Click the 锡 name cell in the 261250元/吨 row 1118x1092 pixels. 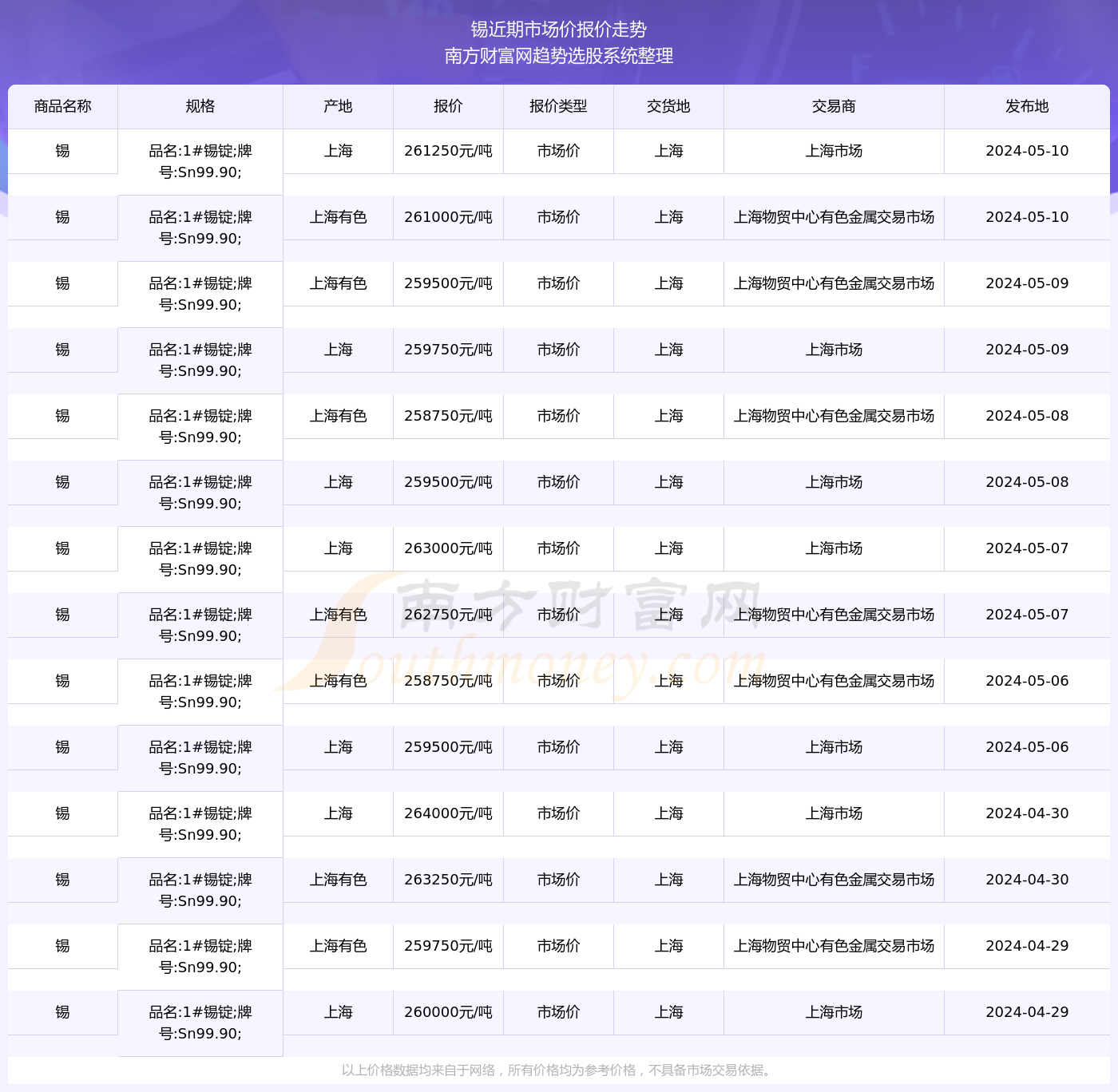tap(63, 151)
